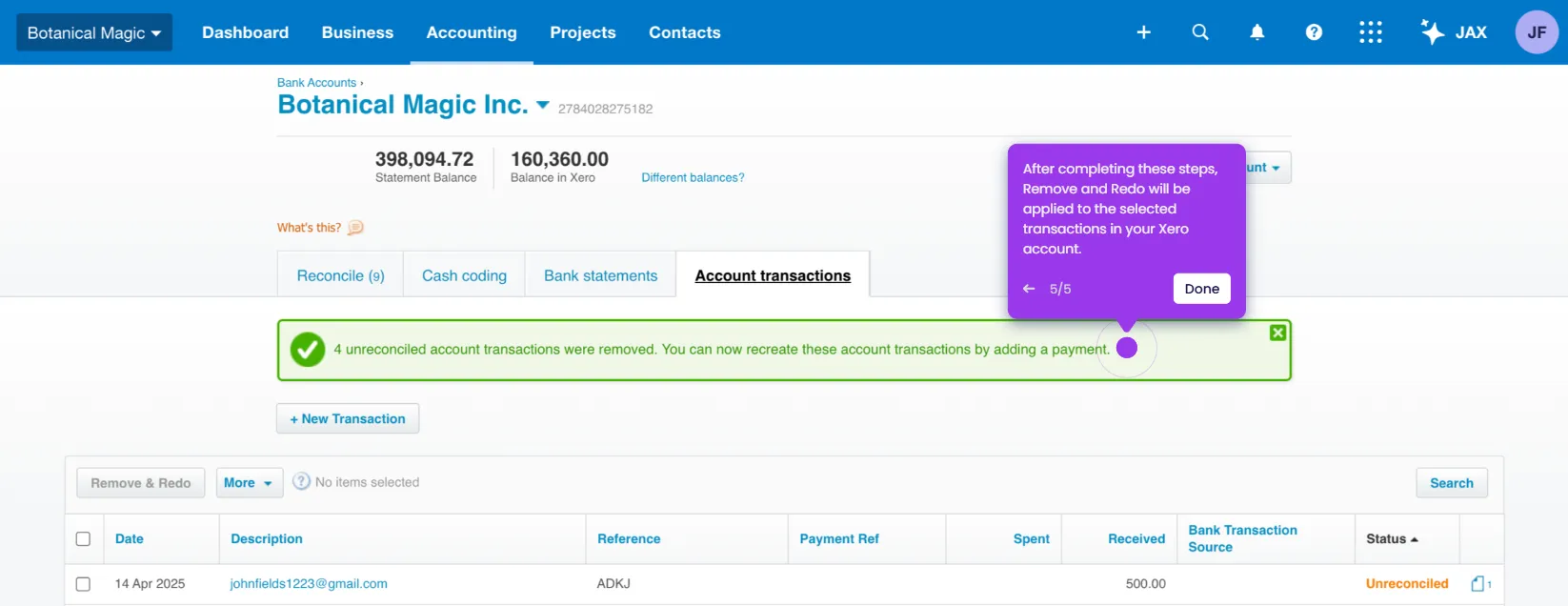Screen dimensions: 1568x606
Task: Sort by Reference column header
Action: [629, 539]
